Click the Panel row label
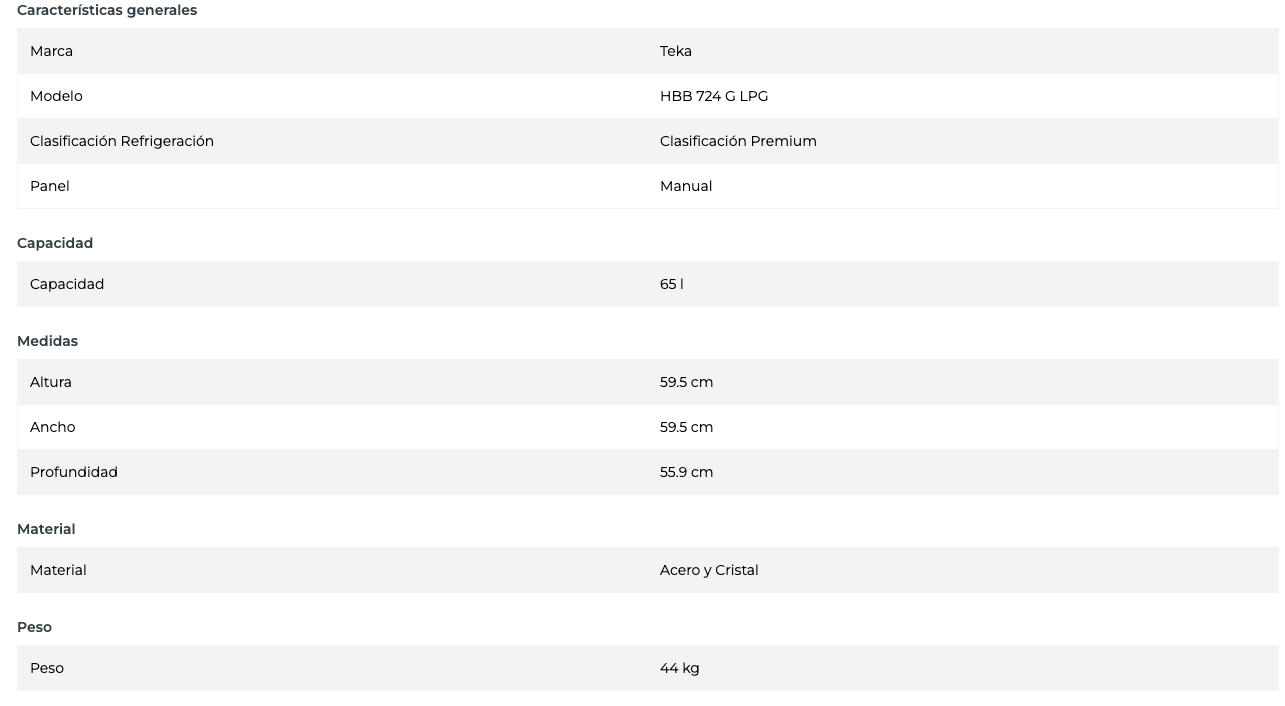Viewport: 1285px width, 706px height. (50, 186)
